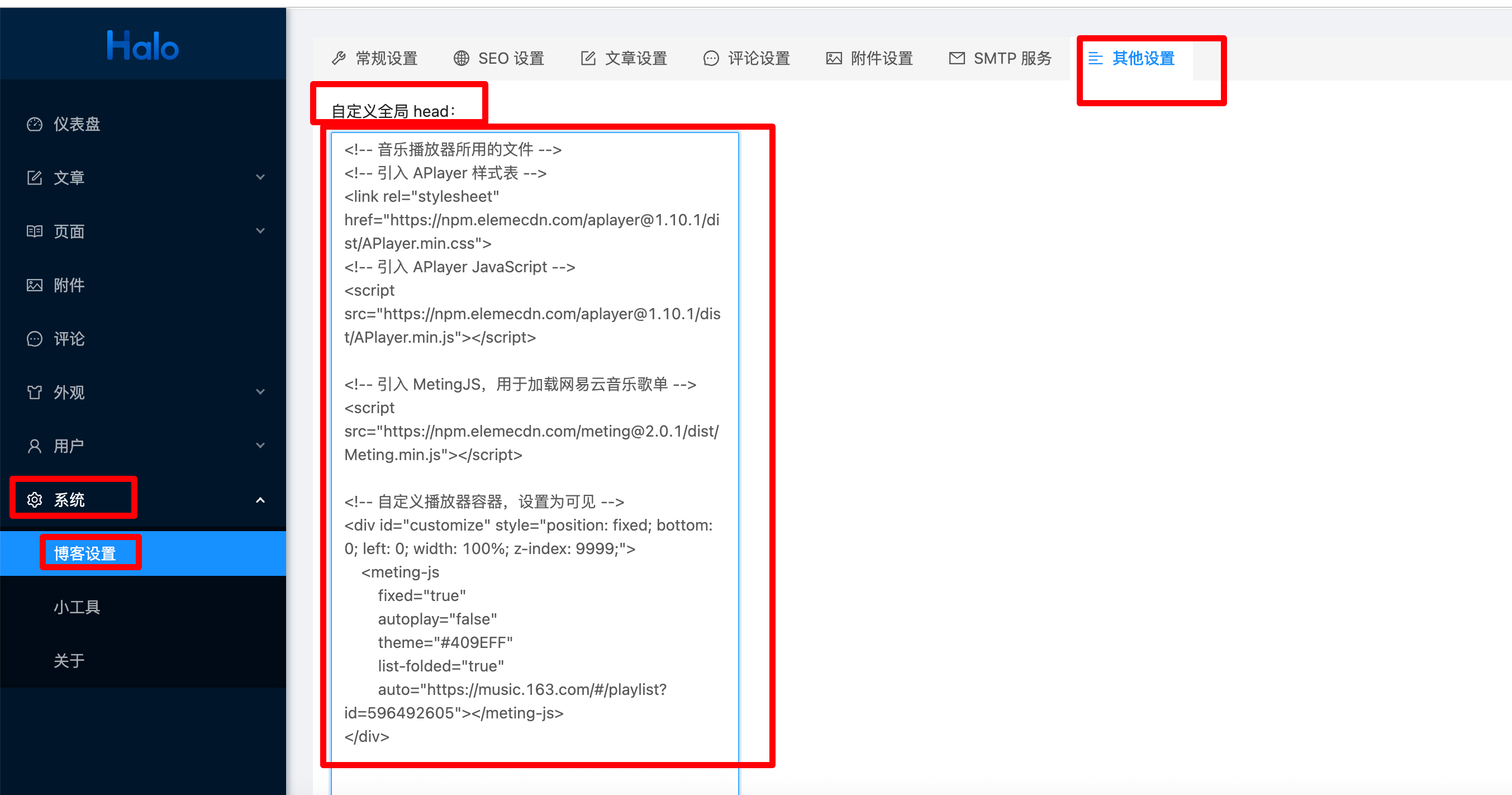Image resolution: width=1512 pixels, height=795 pixels.
Task: Open the SMTP 服务 tab
Action: (1000, 58)
